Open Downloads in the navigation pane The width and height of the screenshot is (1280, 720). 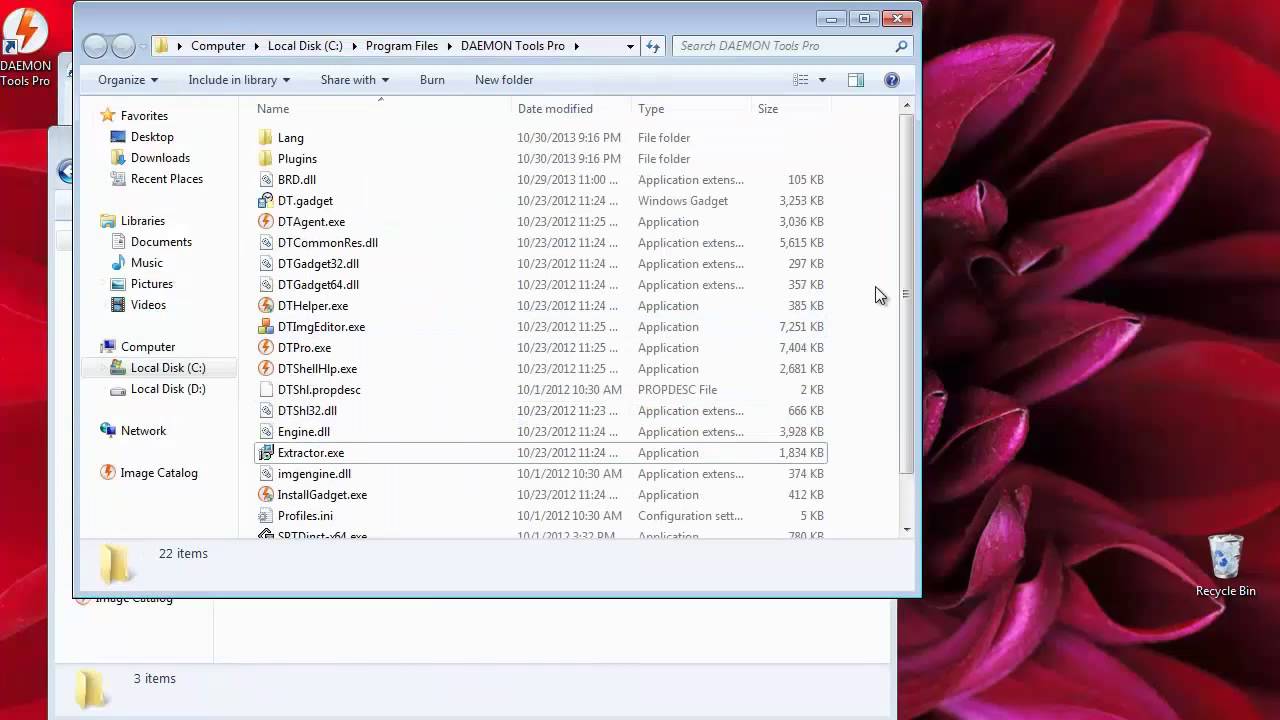pos(160,158)
